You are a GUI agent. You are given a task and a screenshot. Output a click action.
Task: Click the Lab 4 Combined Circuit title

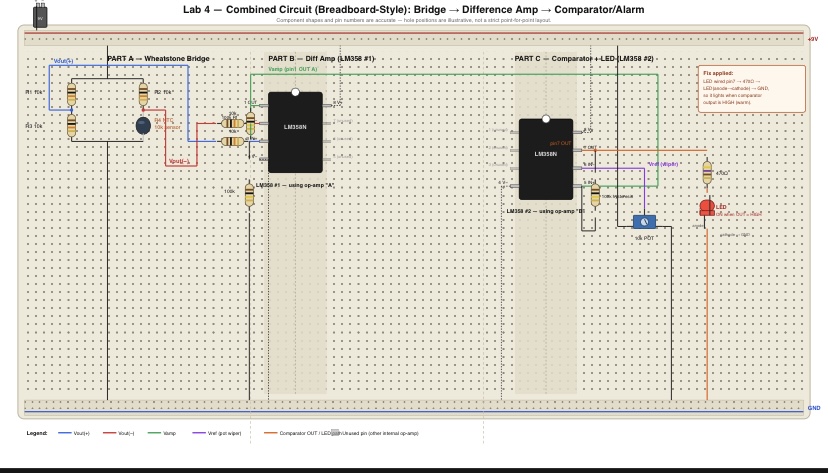click(413, 10)
